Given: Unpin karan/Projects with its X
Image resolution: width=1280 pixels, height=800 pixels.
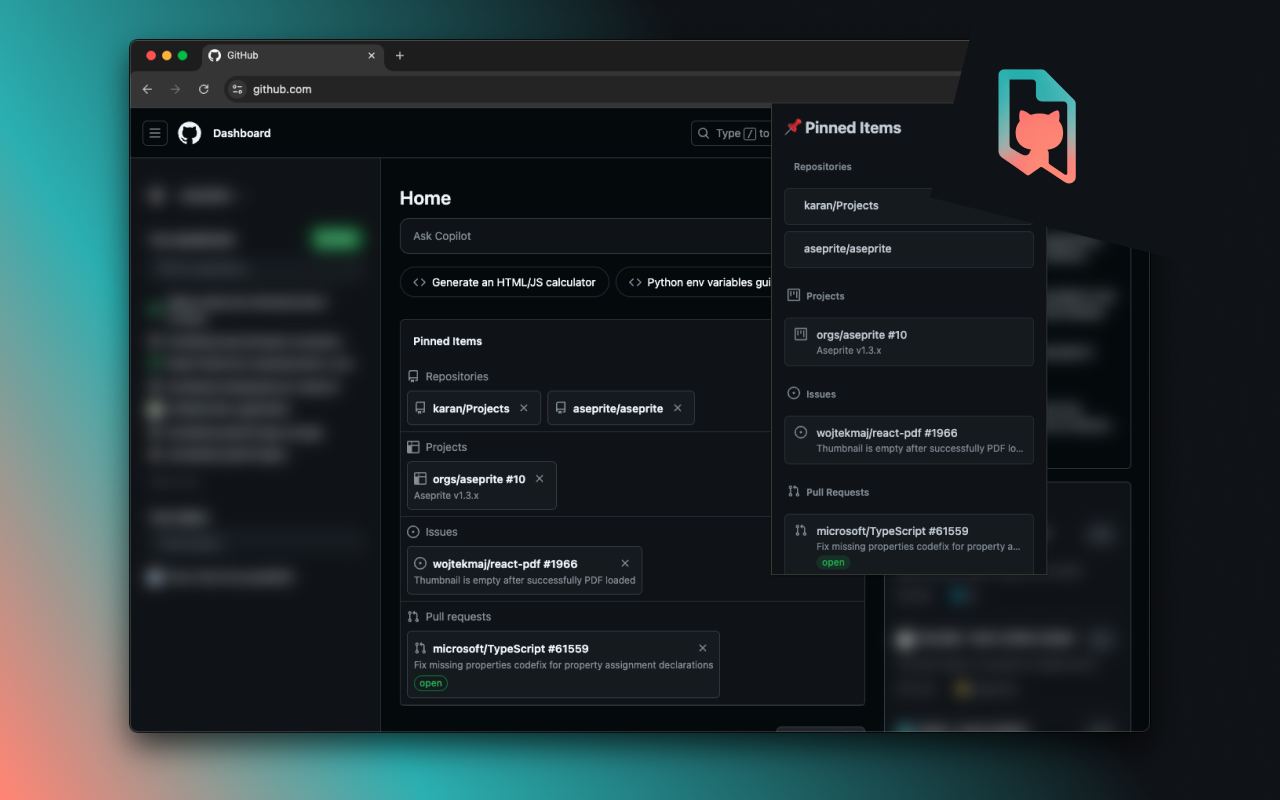Looking at the screenshot, I should pyautogui.click(x=524, y=408).
